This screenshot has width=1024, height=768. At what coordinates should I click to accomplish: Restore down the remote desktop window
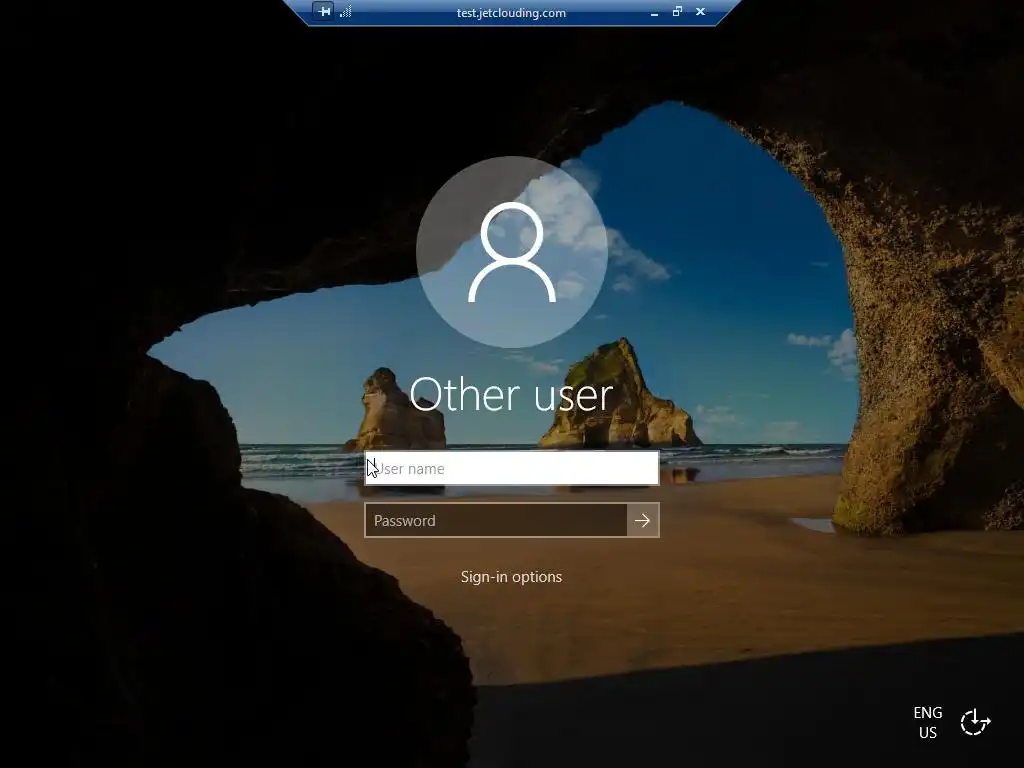coord(677,11)
